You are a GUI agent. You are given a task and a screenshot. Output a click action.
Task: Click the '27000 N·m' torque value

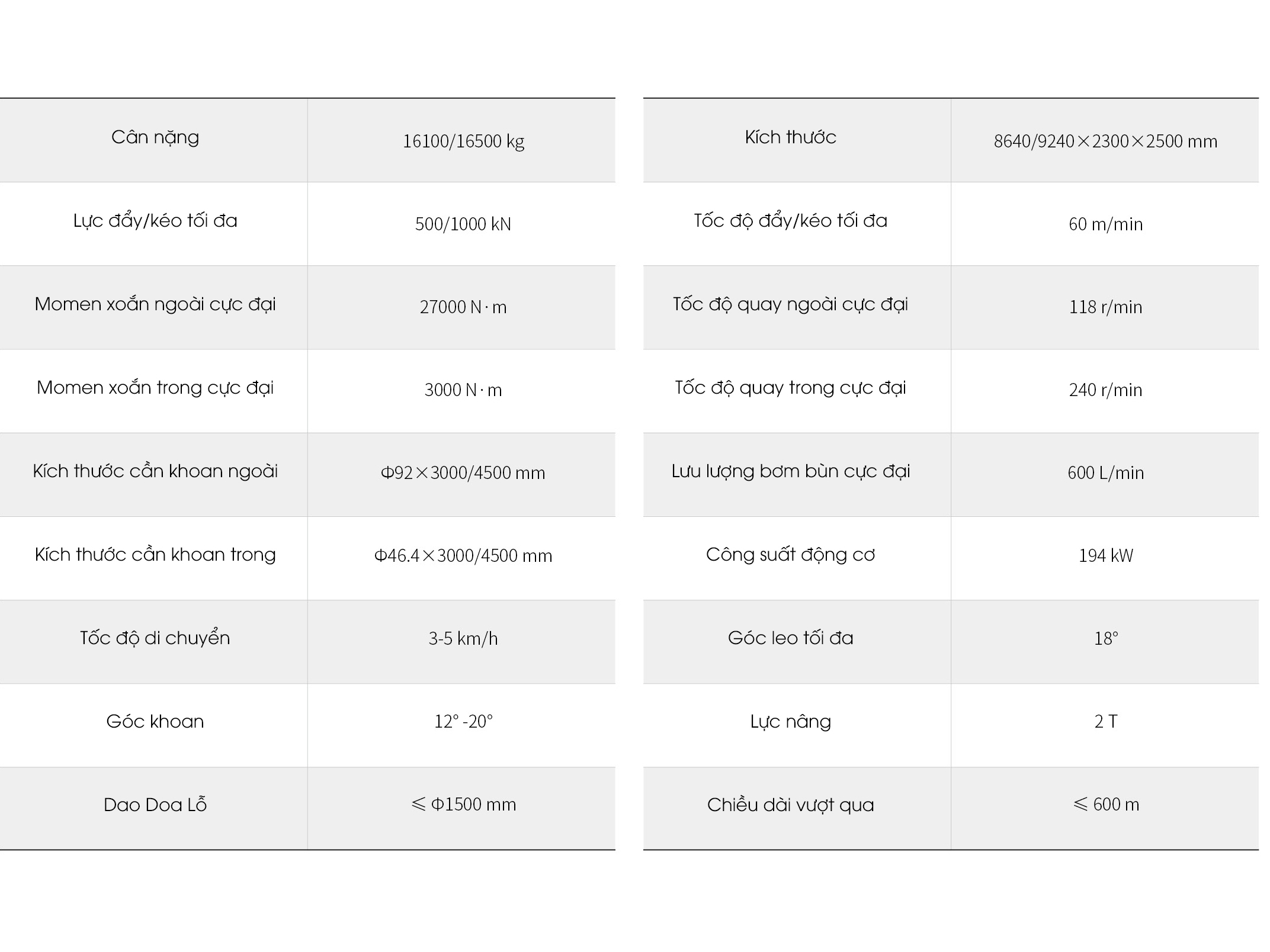click(463, 307)
